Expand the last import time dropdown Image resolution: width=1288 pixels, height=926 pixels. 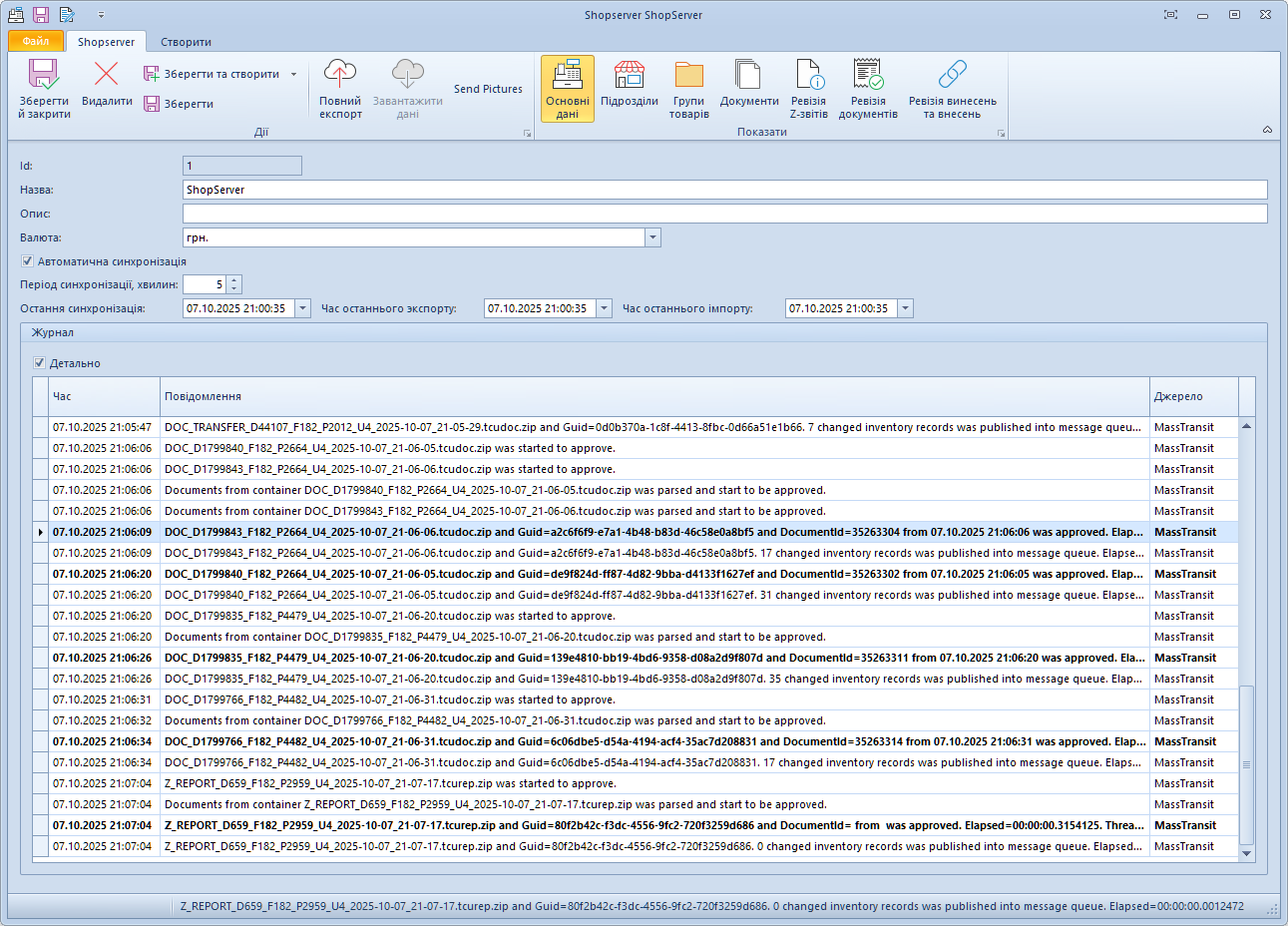(x=905, y=308)
